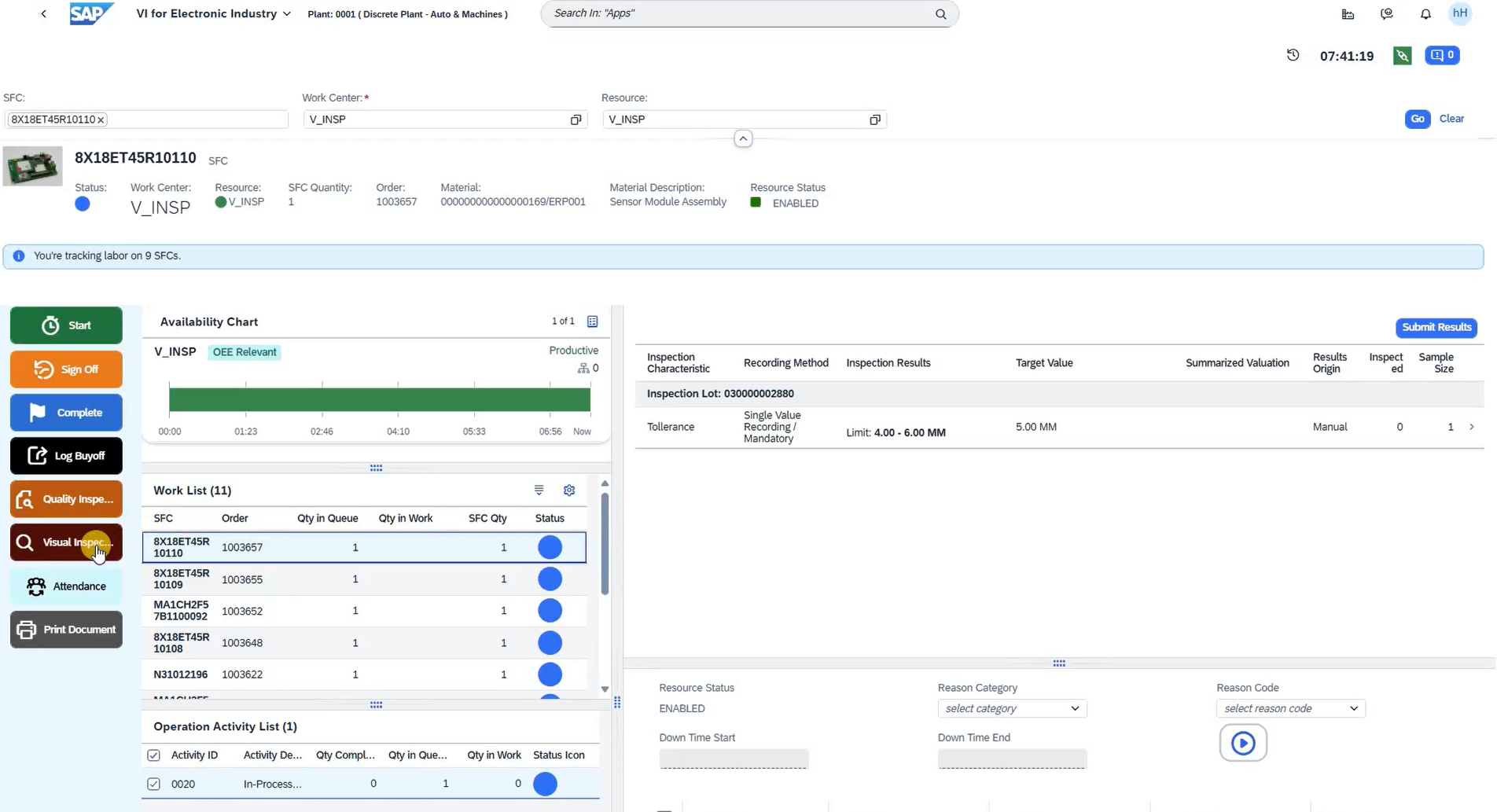This screenshot has width=1497, height=812.
Task: Open Availability Chart list view icon
Action: [x=593, y=321]
